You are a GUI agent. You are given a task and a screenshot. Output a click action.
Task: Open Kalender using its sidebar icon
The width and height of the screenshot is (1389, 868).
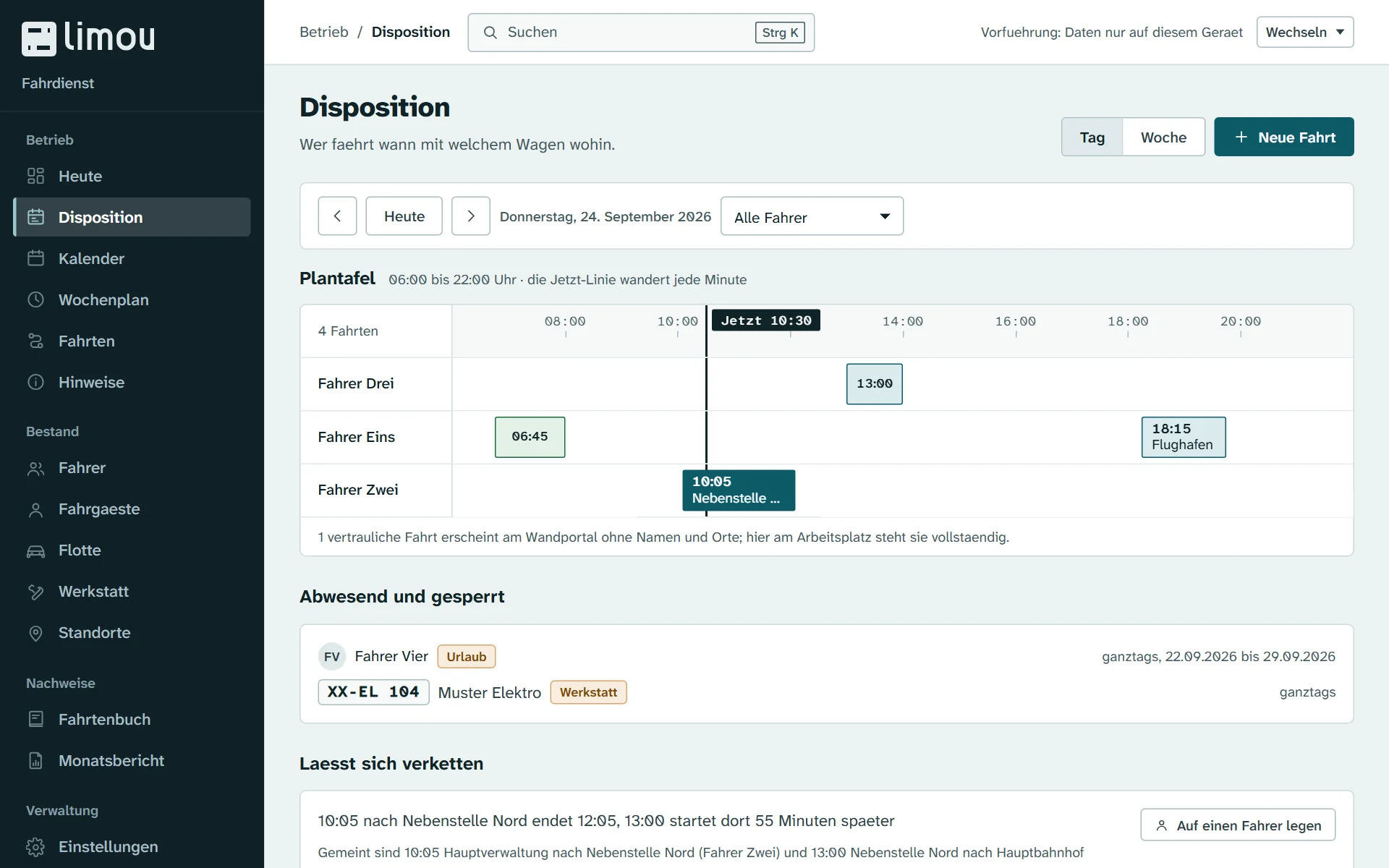click(x=35, y=258)
